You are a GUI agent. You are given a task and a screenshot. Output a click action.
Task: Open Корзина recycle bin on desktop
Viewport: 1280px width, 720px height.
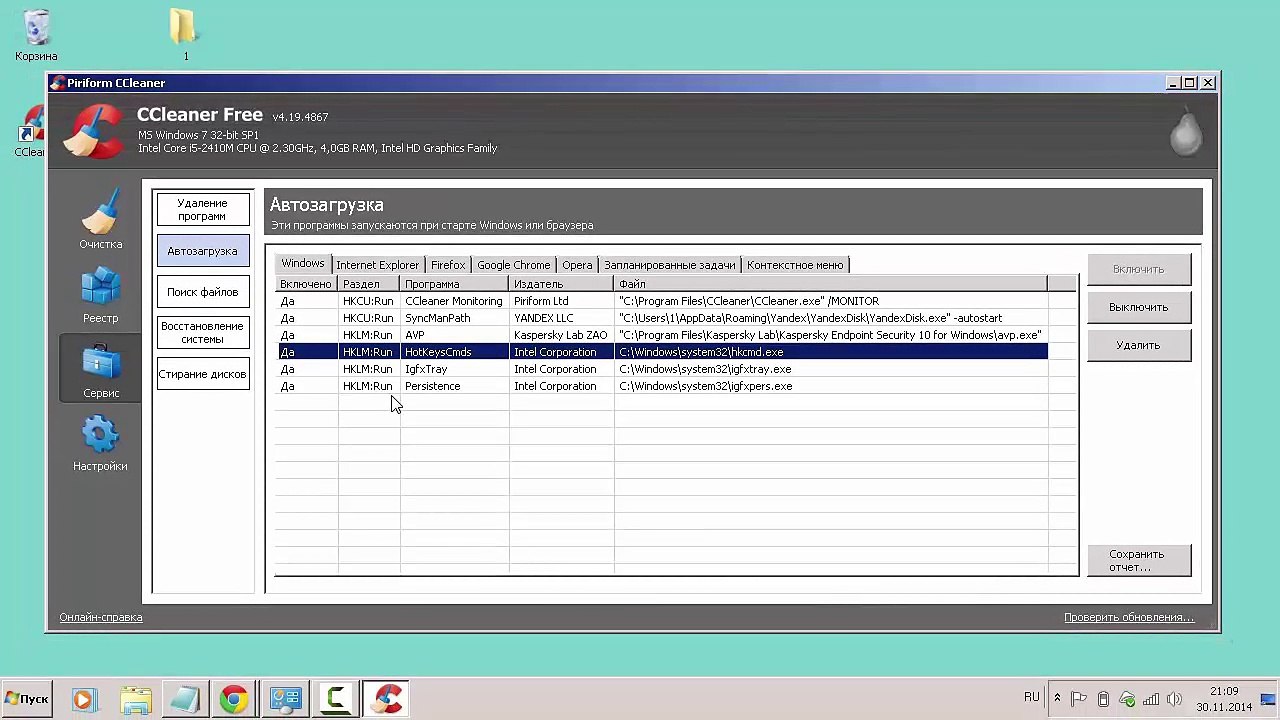point(36,36)
